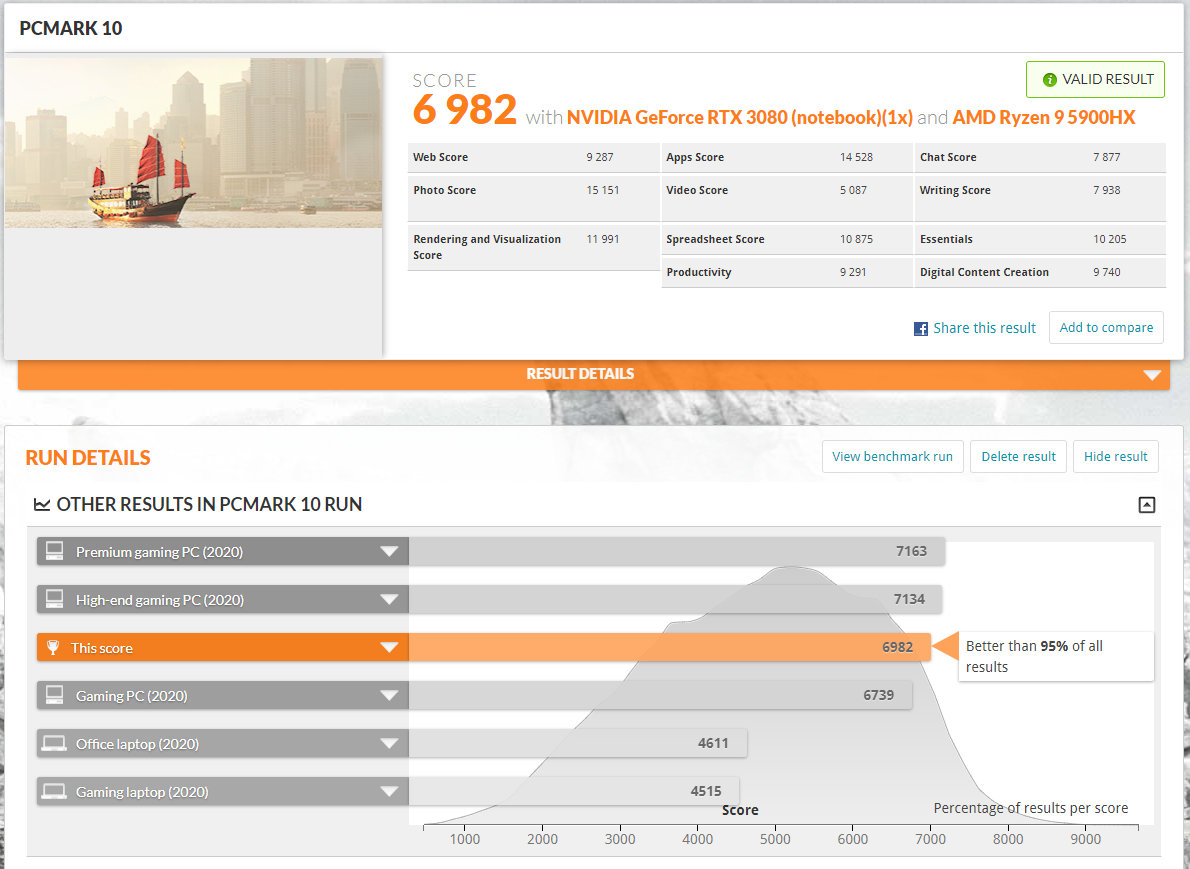The height and width of the screenshot is (869, 1190).
Task: Click the desktop icon on Premium gaming PC row
Action: tap(55, 551)
